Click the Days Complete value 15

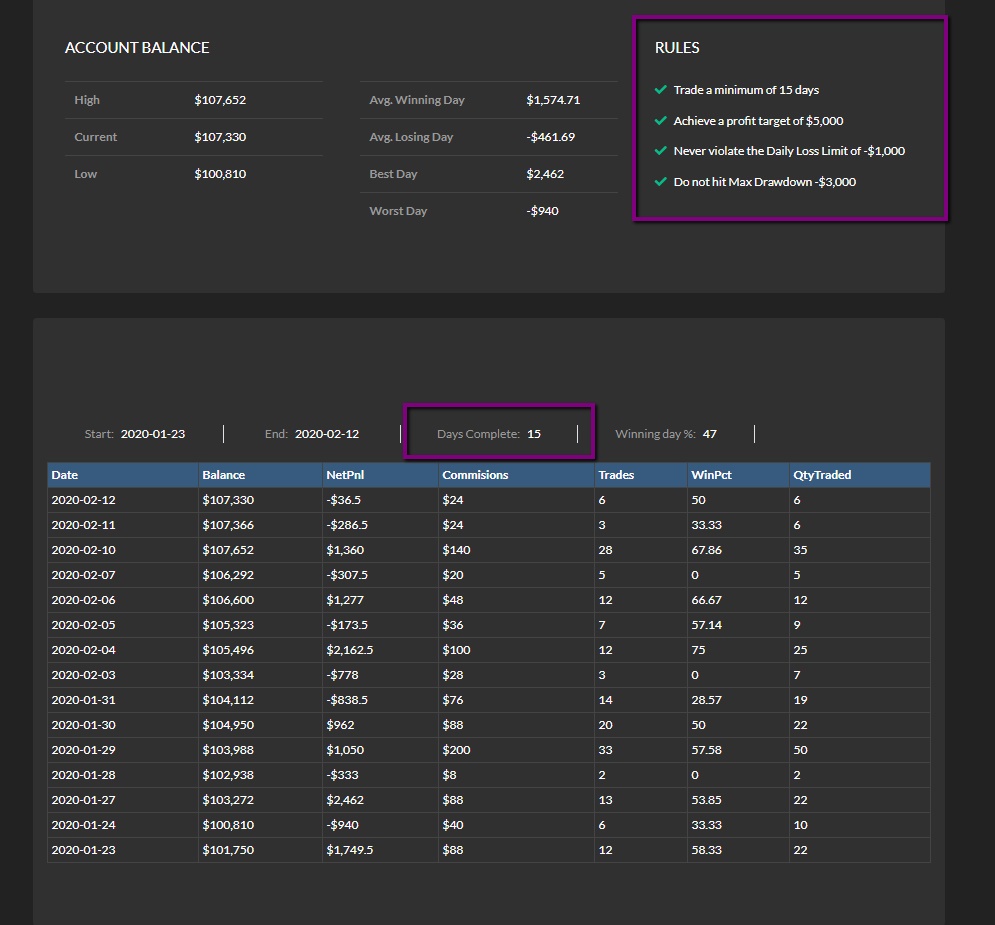[534, 434]
